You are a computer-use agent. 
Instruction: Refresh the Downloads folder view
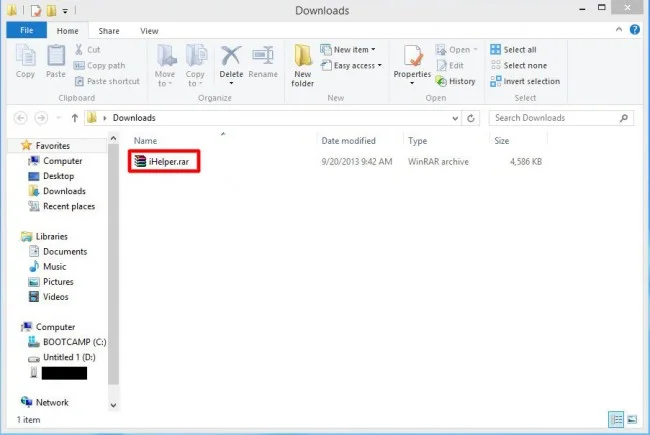click(471, 119)
